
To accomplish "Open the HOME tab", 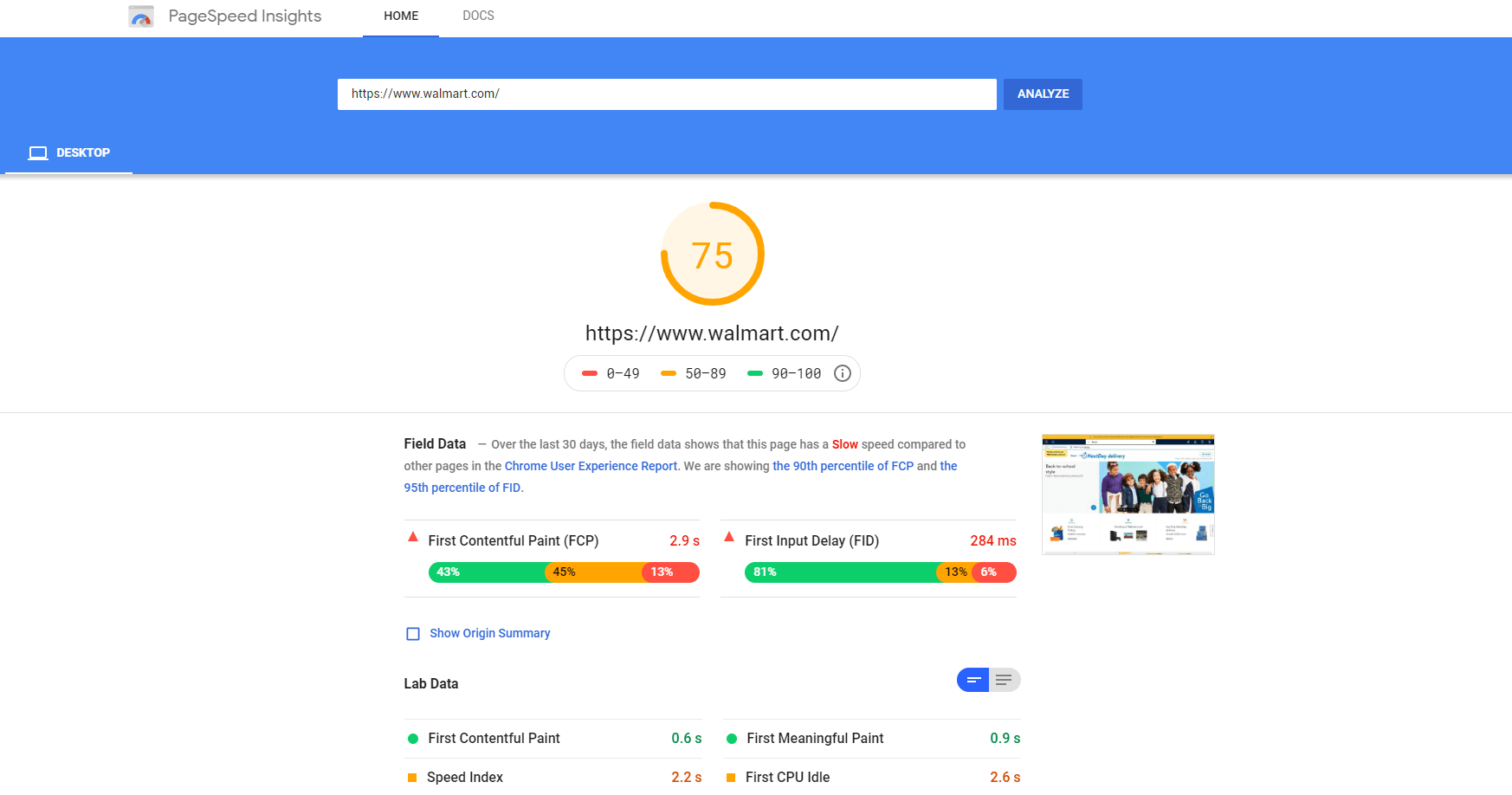I will click(x=401, y=16).
